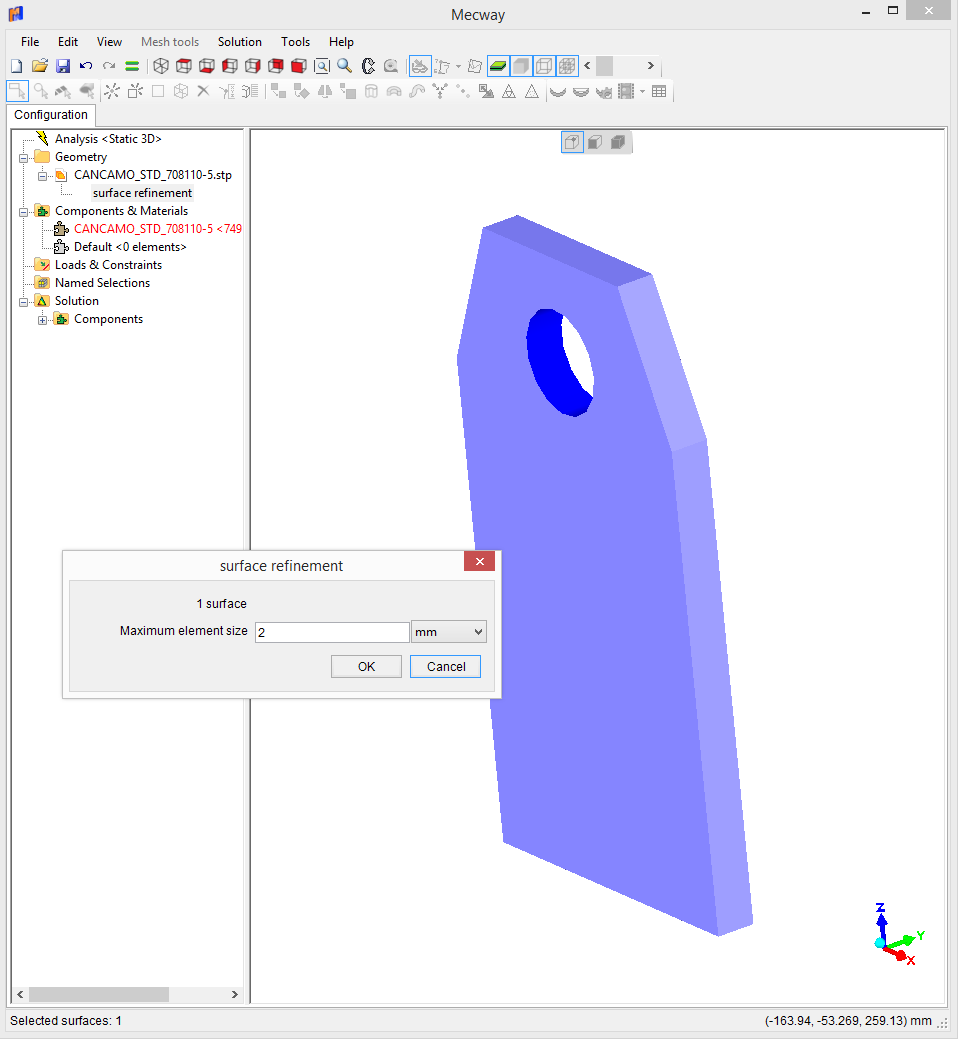Switch to the isometric view cube icon
Viewport: 958px width, 1039px height.
pos(161,66)
